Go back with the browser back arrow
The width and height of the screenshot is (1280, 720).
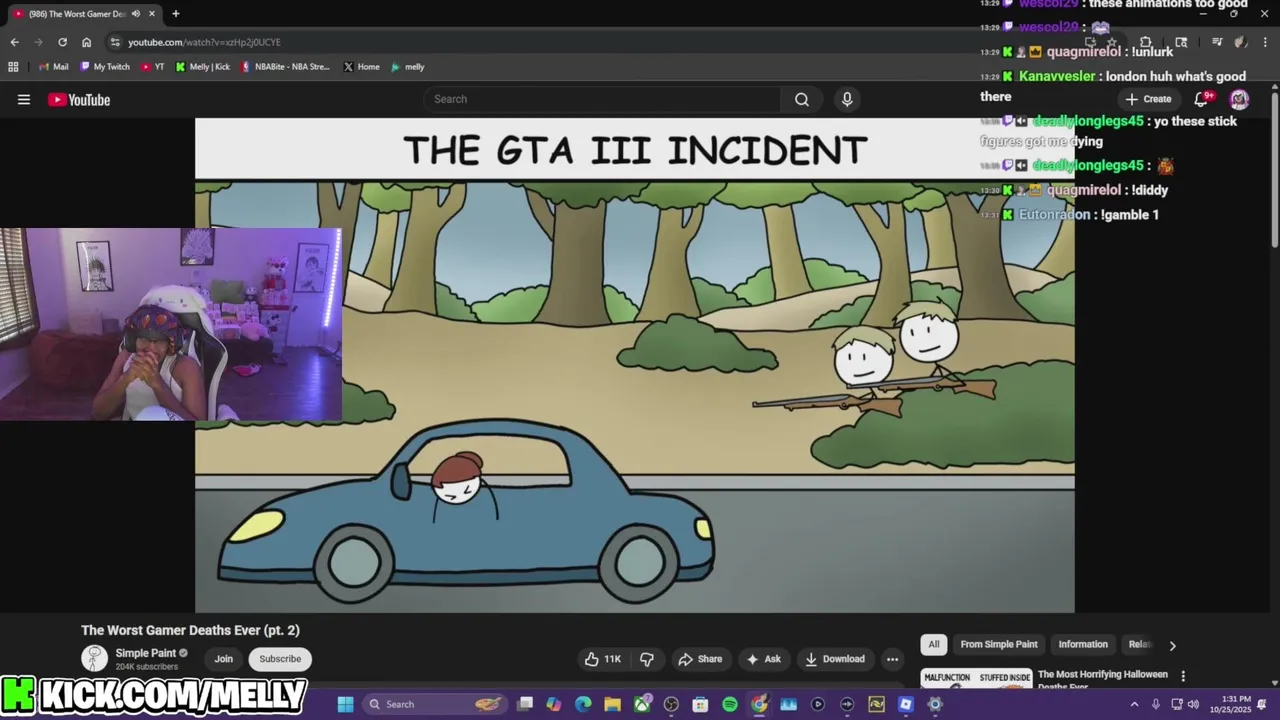(14, 42)
